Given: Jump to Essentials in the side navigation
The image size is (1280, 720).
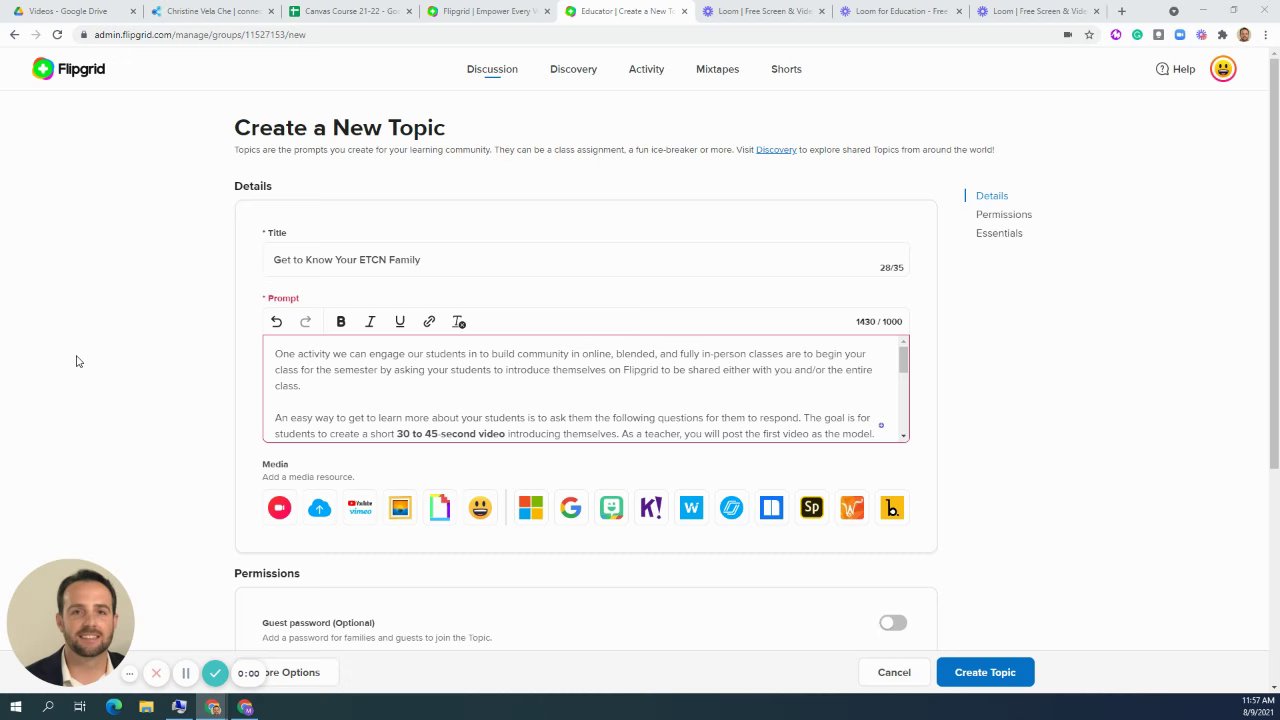Looking at the screenshot, I should pos(999,233).
